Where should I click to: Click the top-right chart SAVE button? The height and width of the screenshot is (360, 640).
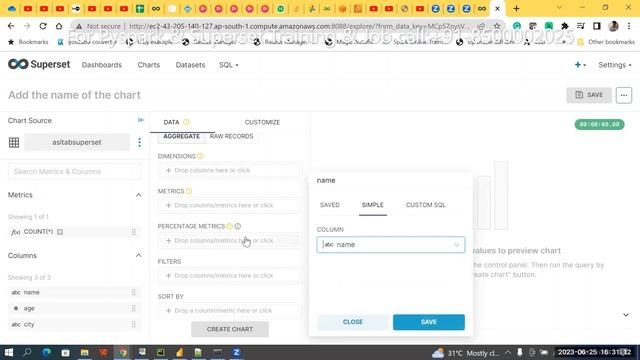(589, 95)
